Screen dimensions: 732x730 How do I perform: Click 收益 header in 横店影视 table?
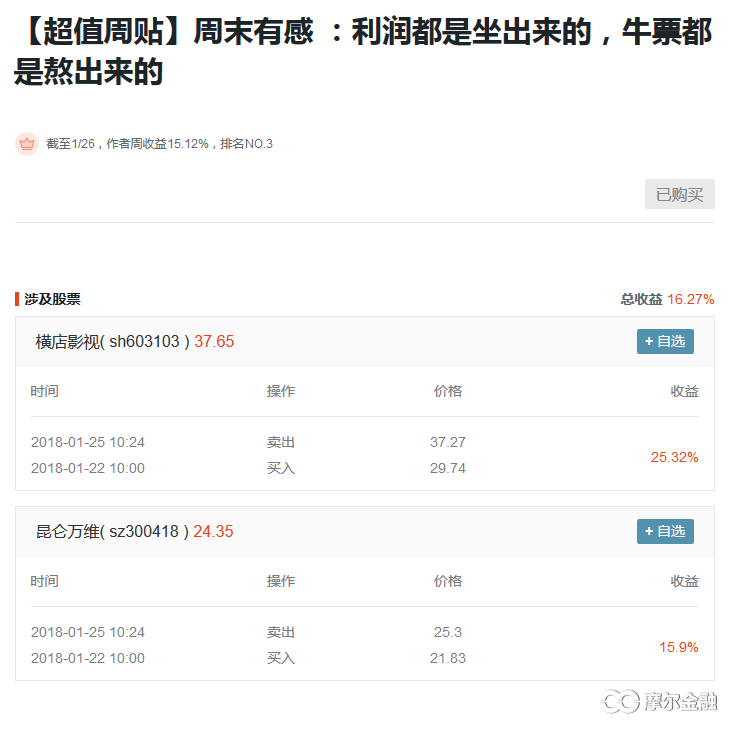point(684,391)
